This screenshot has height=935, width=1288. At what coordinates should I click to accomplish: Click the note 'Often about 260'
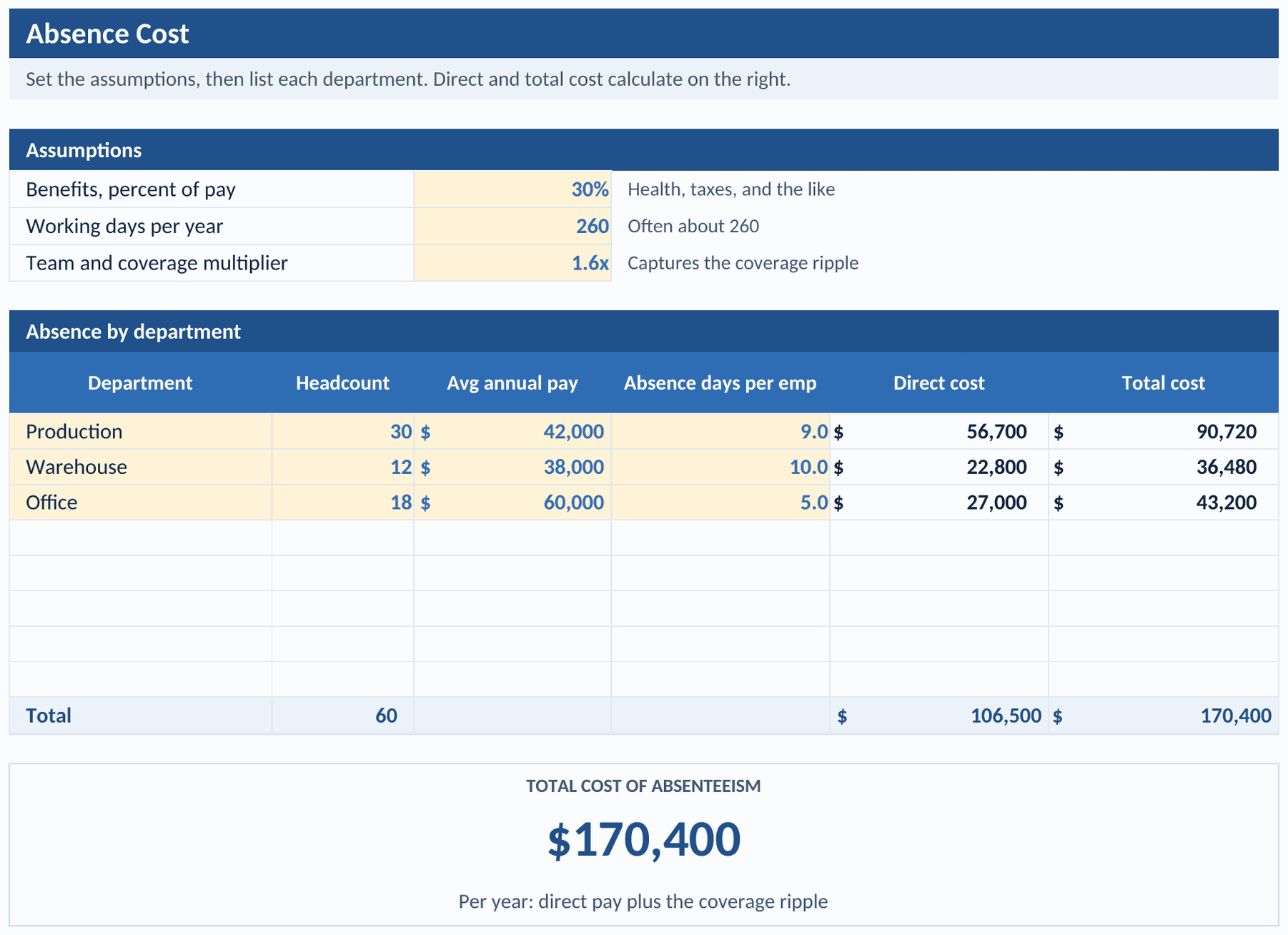(693, 227)
